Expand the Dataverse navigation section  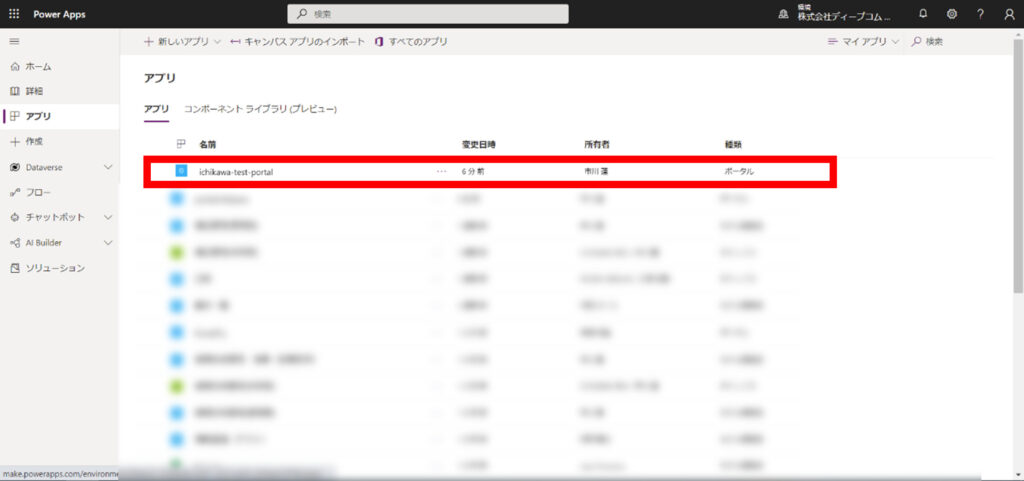pyautogui.click(x=107, y=167)
